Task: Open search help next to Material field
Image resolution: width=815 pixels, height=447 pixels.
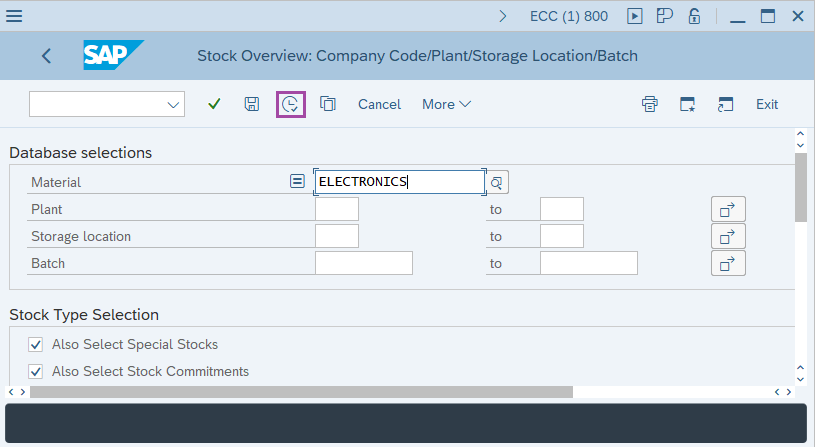Action: (497, 182)
